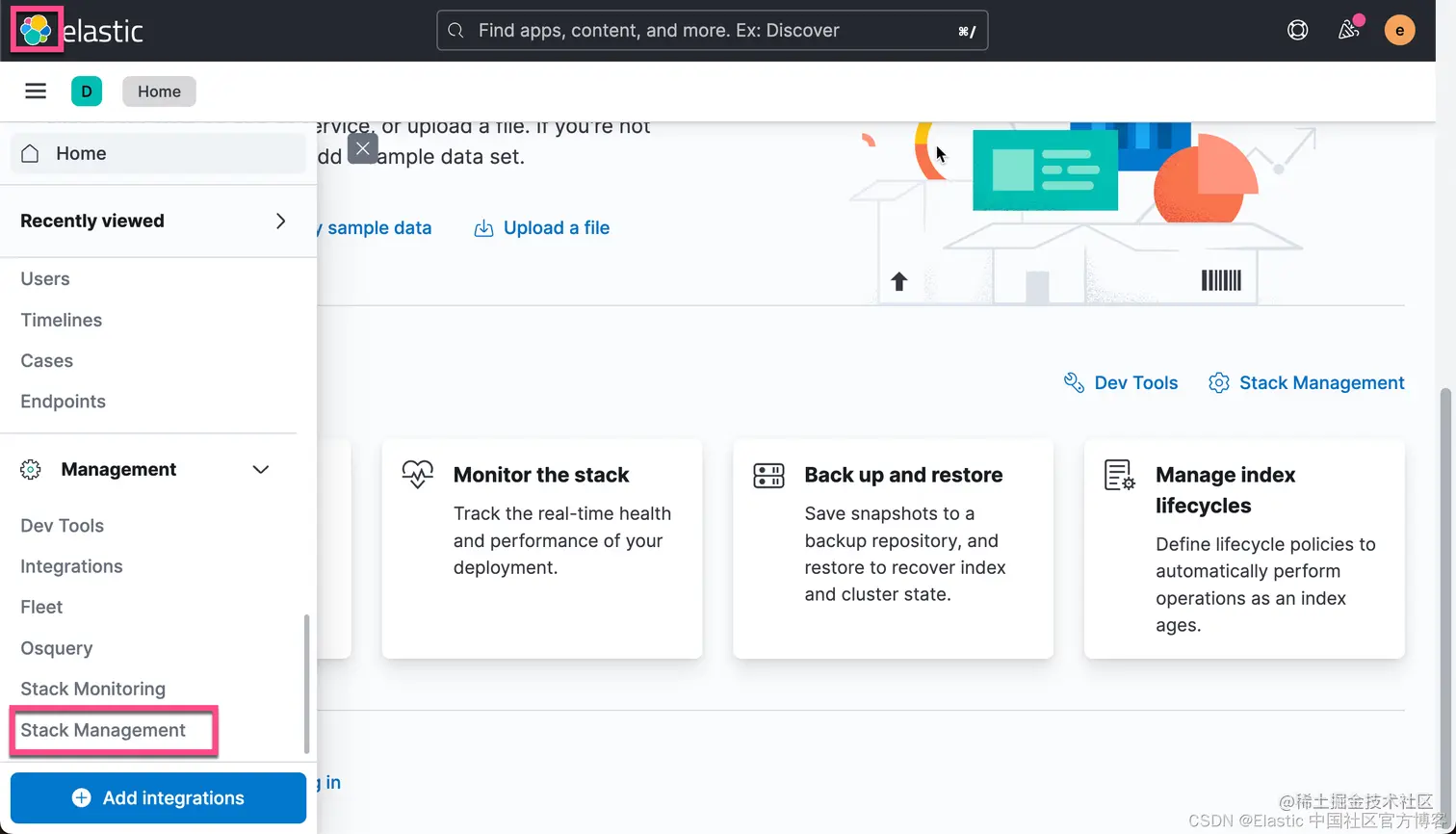Open Cases in the side navigation
This screenshot has width=1456, height=834.
(47, 360)
